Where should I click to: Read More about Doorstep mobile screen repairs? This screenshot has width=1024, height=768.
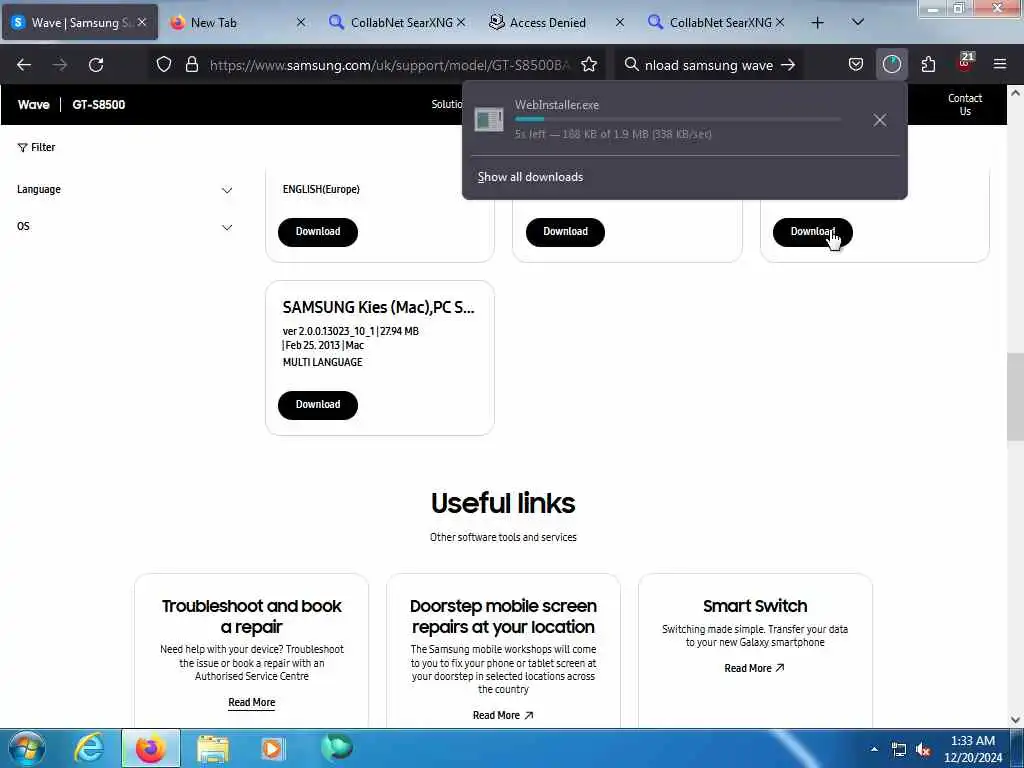pos(503,716)
